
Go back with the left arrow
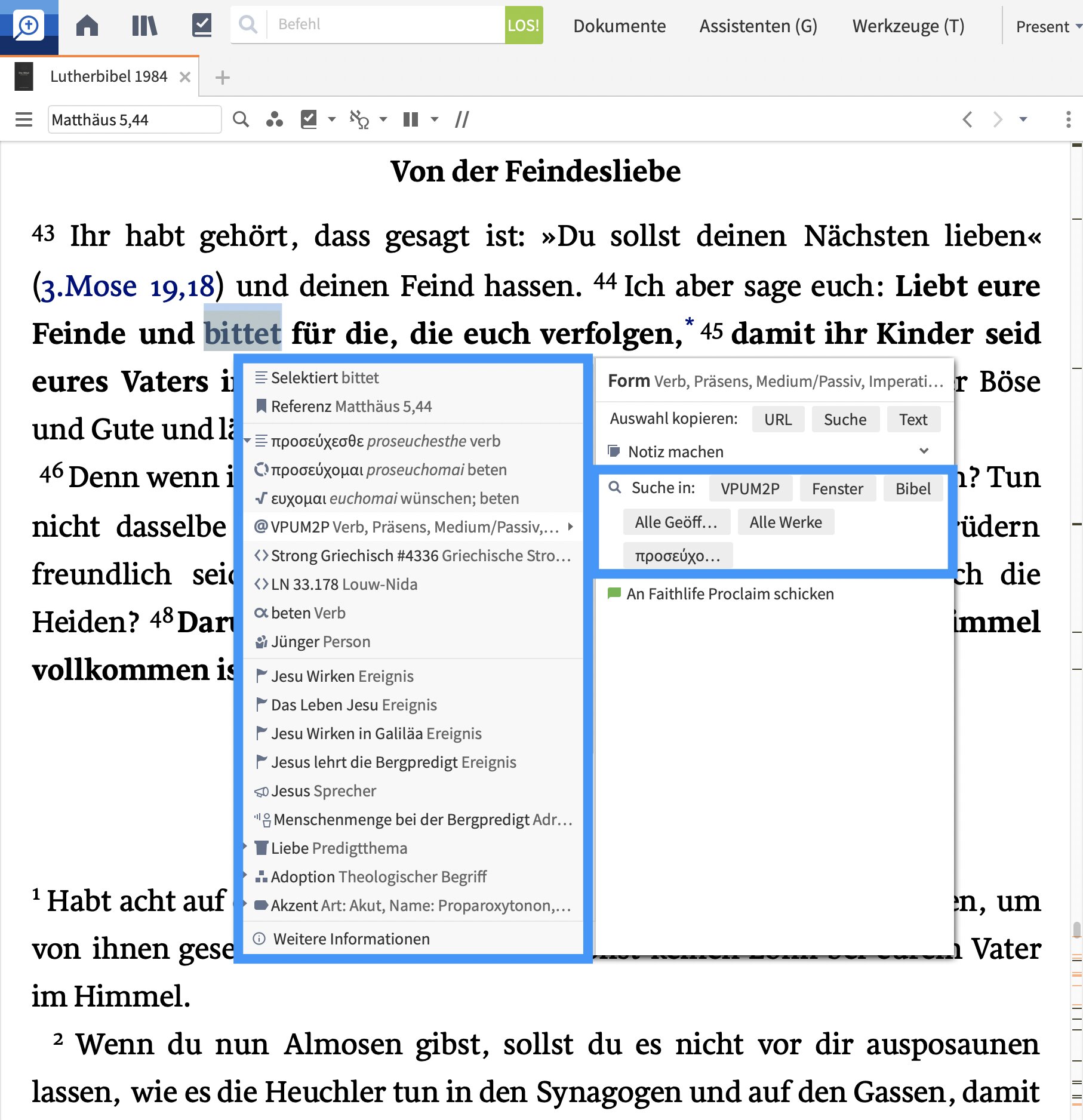click(968, 119)
